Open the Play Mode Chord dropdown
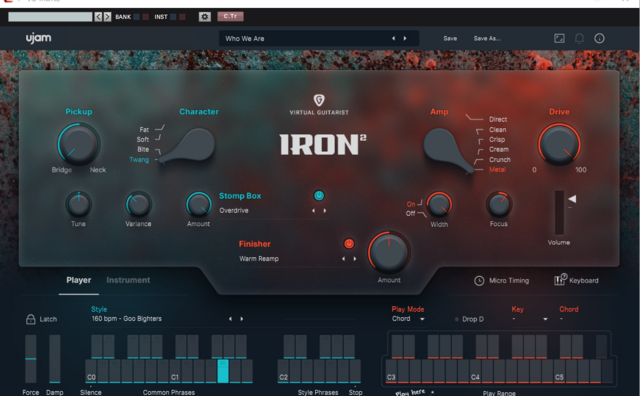Image resolution: width=640 pixels, height=396 pixels. click(408, 319)
